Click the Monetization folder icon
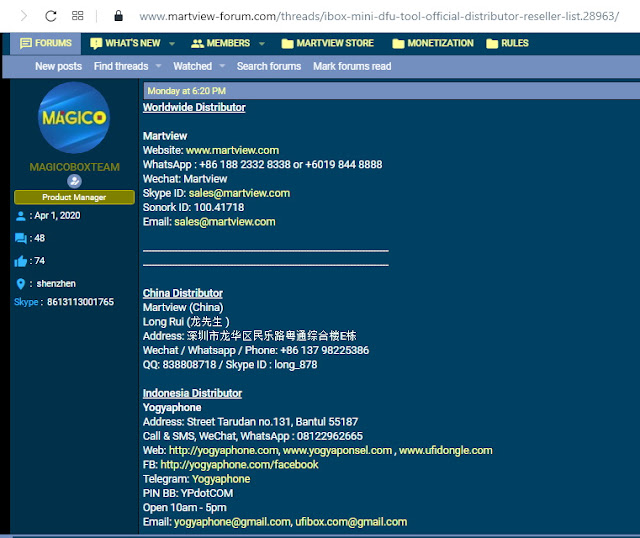 pos(398,44)
